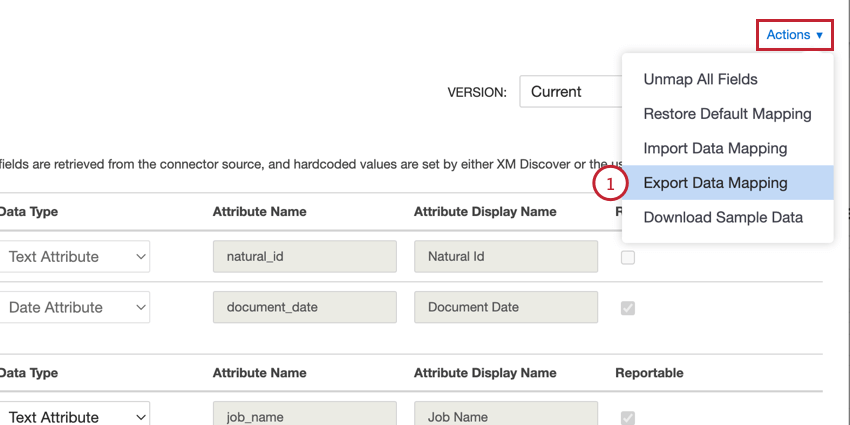Toggle Reportable checkbox for Job Name

[627, 417]
